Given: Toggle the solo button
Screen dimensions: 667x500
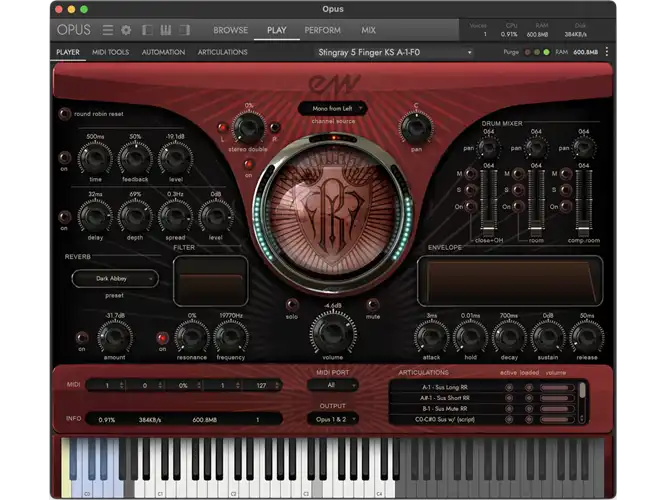Looking at the screenshot, I should (292, 305).
